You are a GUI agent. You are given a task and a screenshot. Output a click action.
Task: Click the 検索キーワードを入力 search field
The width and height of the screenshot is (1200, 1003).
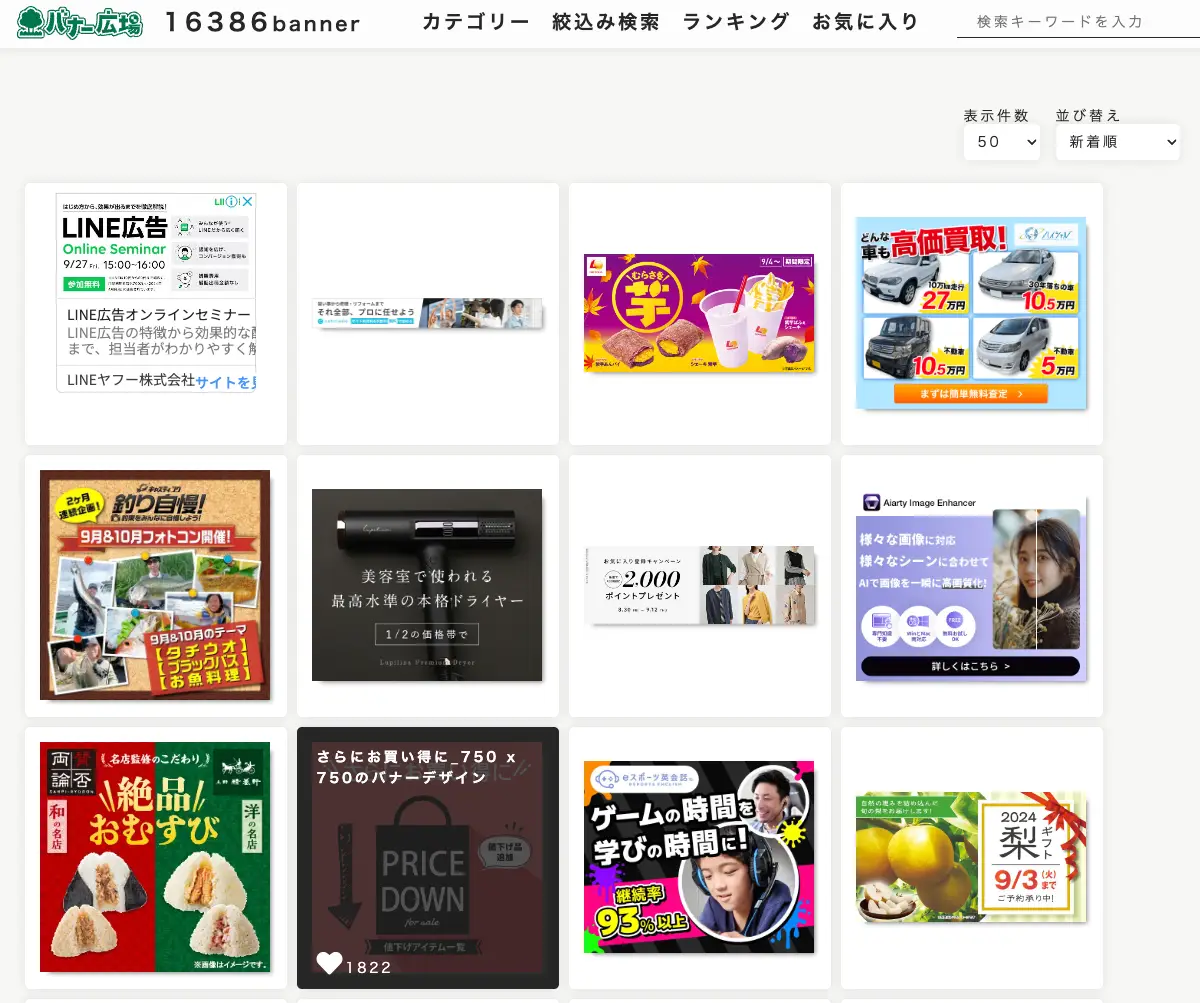(1075, 21)
